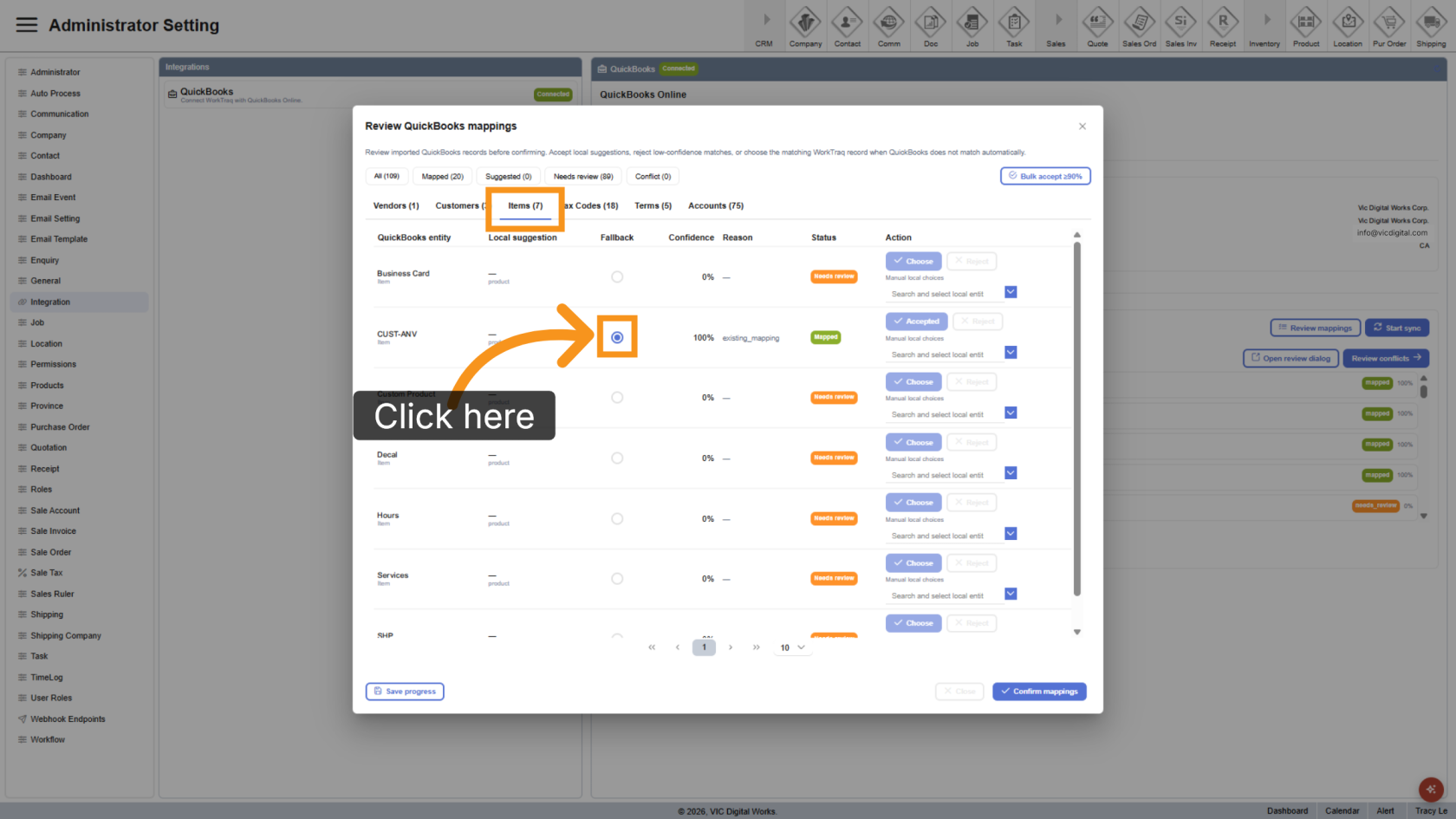Open the Company module icon
This screenshot has height=819, width=1456.
point(805,25)
